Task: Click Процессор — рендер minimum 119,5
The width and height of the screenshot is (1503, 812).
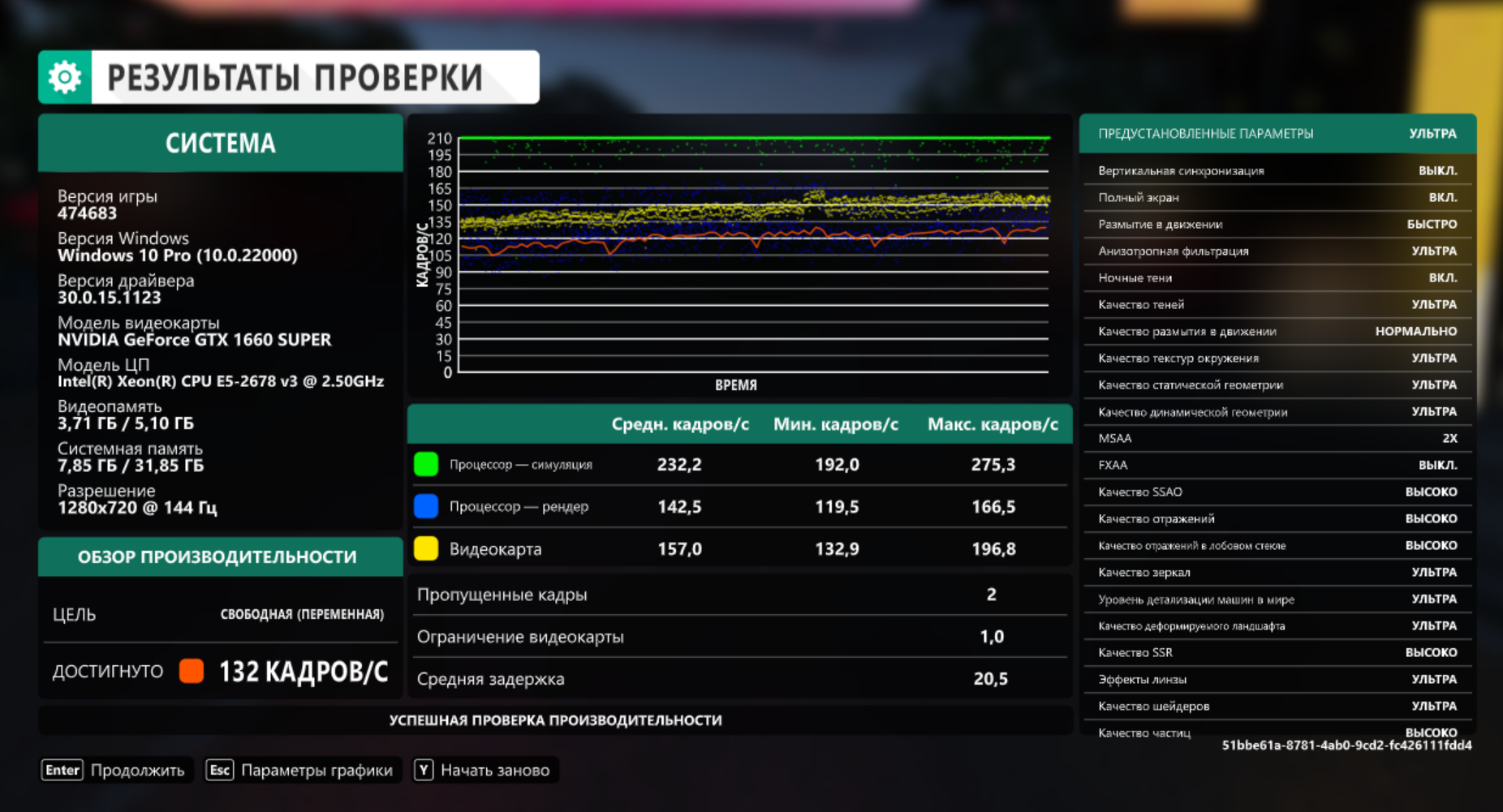Action: point(837,506)
